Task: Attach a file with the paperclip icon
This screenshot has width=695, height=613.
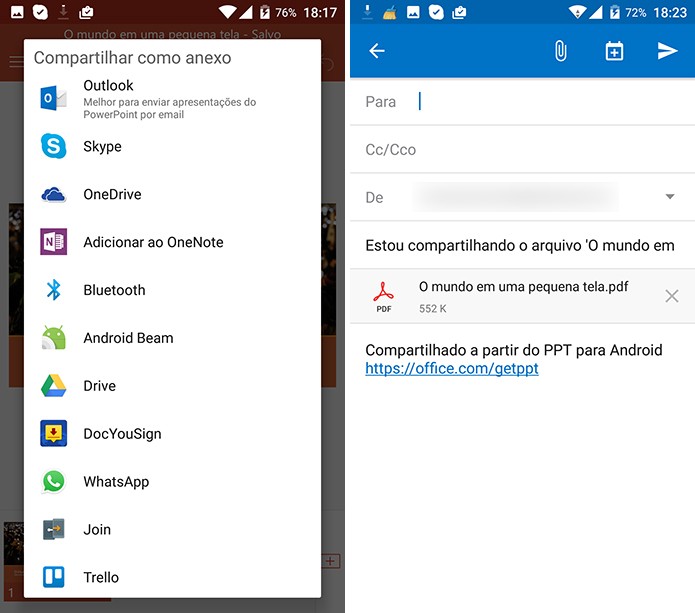Action: click(560, 51)
